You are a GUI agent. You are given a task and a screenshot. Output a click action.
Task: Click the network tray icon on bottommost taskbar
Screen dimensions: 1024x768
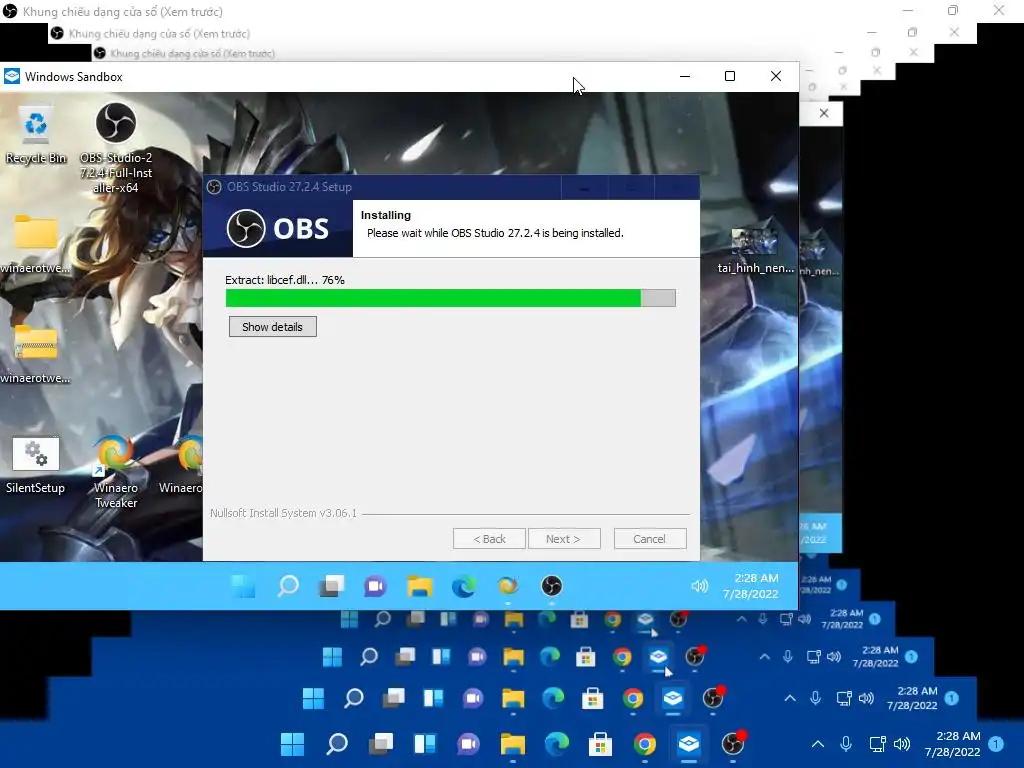(x=877, y=744)
